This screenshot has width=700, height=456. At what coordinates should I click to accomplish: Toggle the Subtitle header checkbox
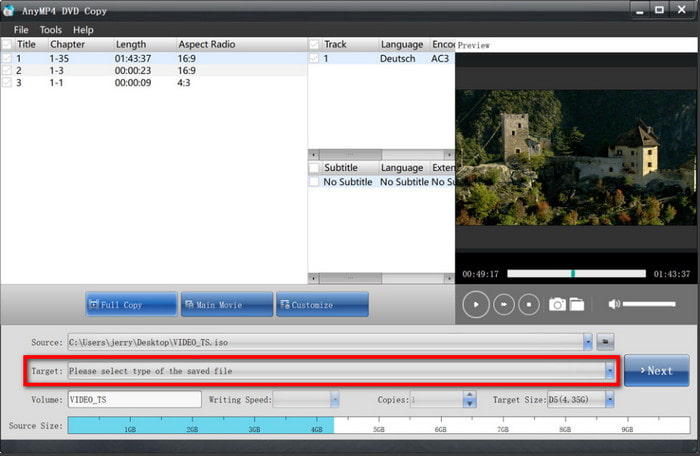click(314, 167)
